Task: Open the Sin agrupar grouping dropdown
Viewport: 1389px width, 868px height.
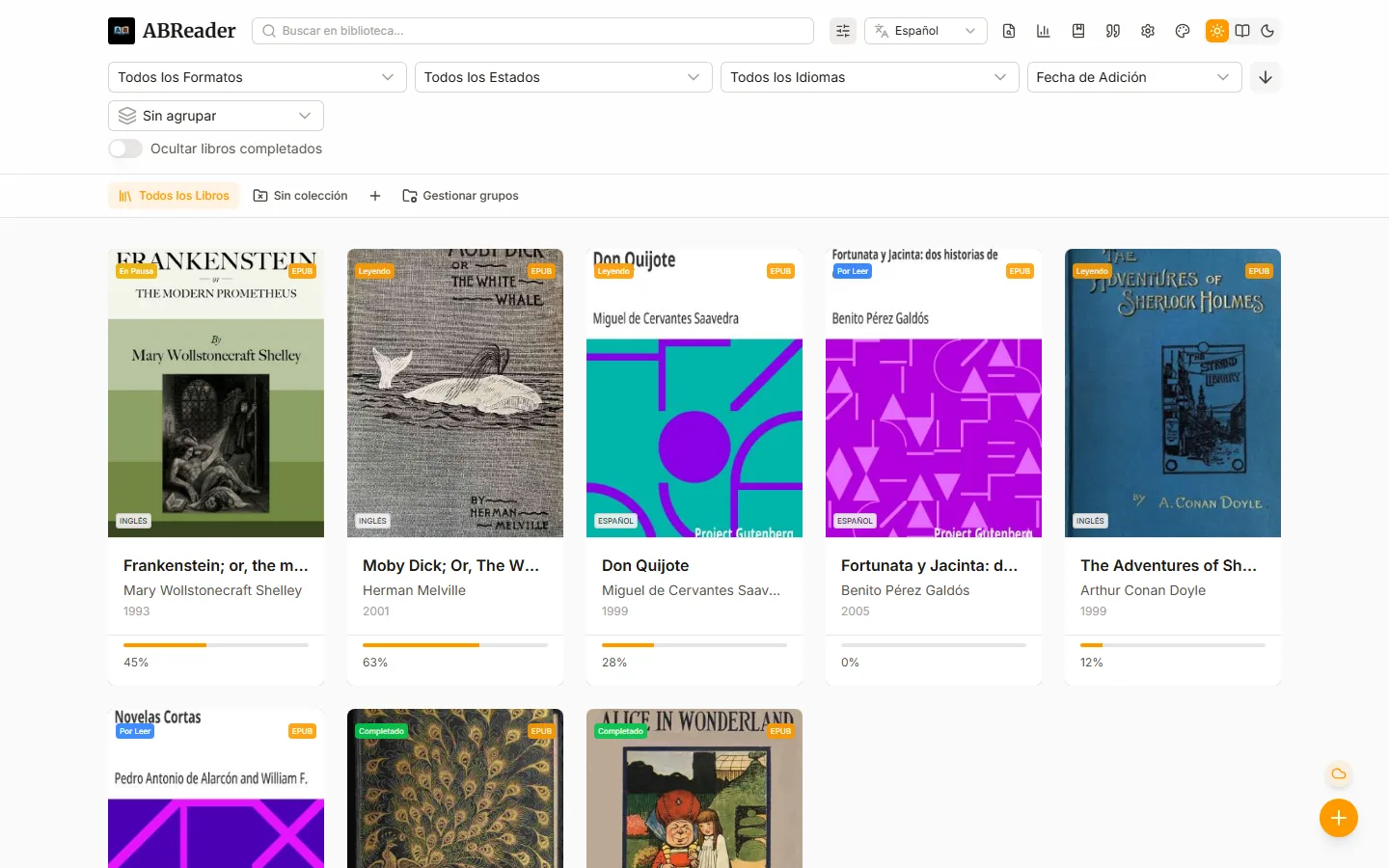Action: pyautogui.click(x=216, y=116)
